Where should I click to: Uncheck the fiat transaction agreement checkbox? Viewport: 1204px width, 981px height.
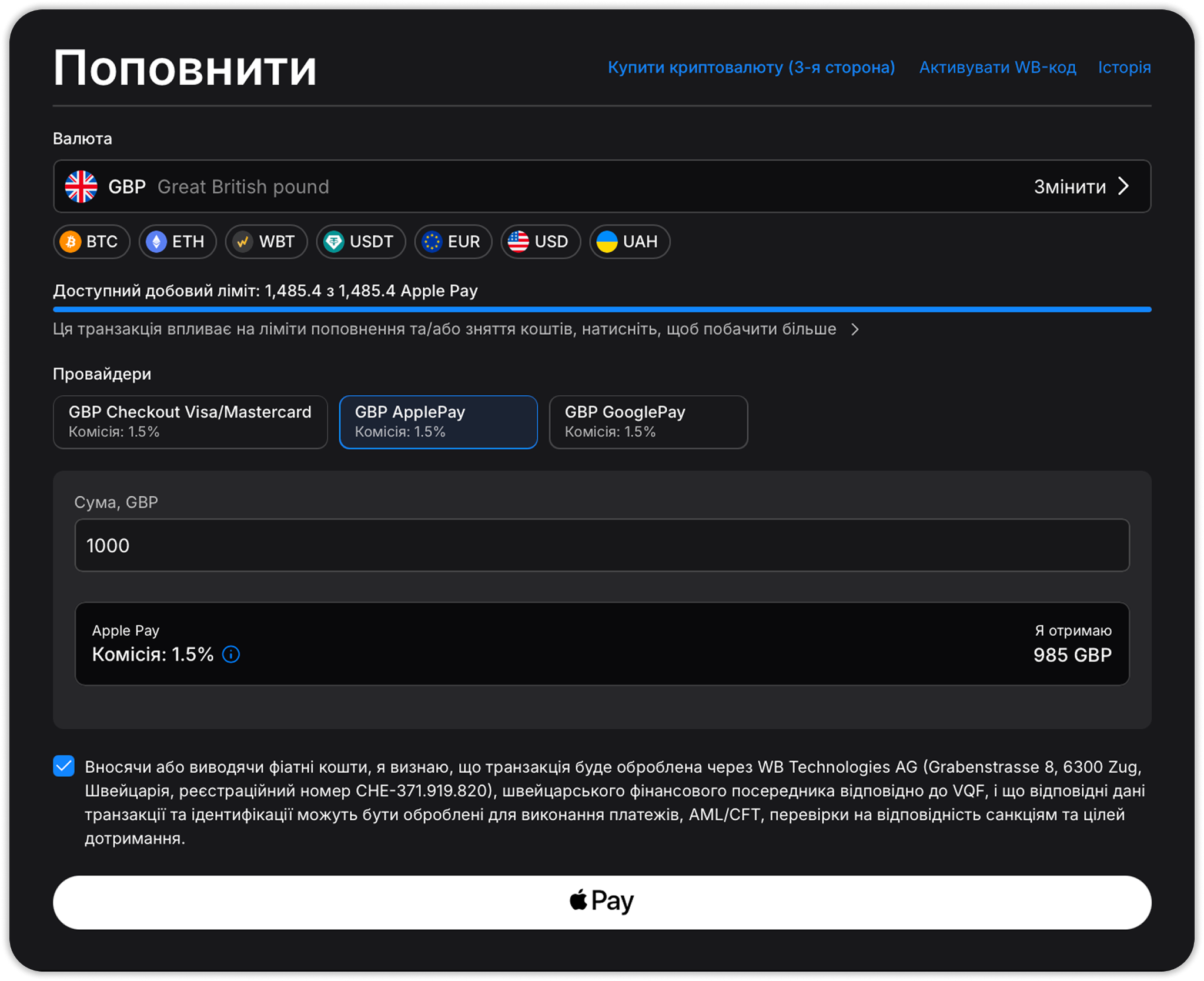(x=63, y=766)
